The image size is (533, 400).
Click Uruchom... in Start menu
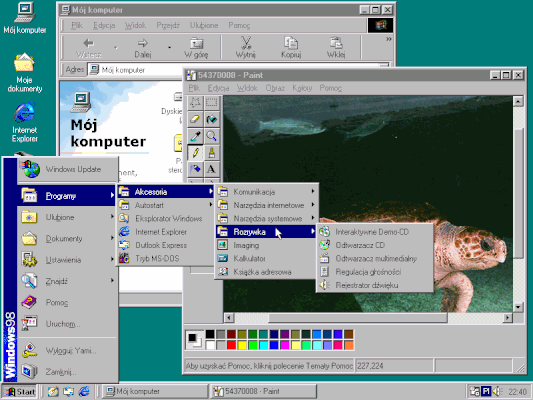tap(67, 324)
